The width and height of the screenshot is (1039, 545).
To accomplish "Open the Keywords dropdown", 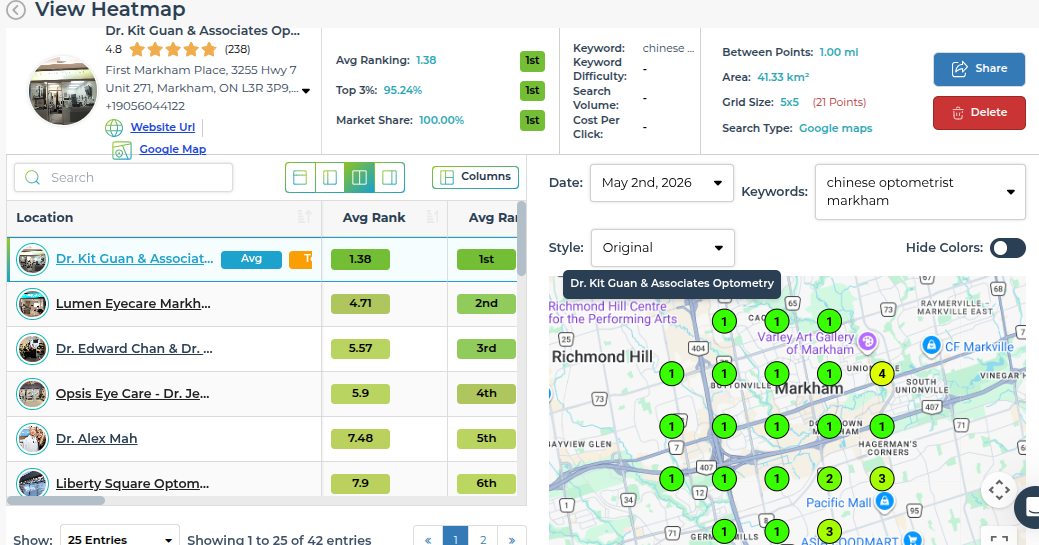I will (x=920, y=192).
